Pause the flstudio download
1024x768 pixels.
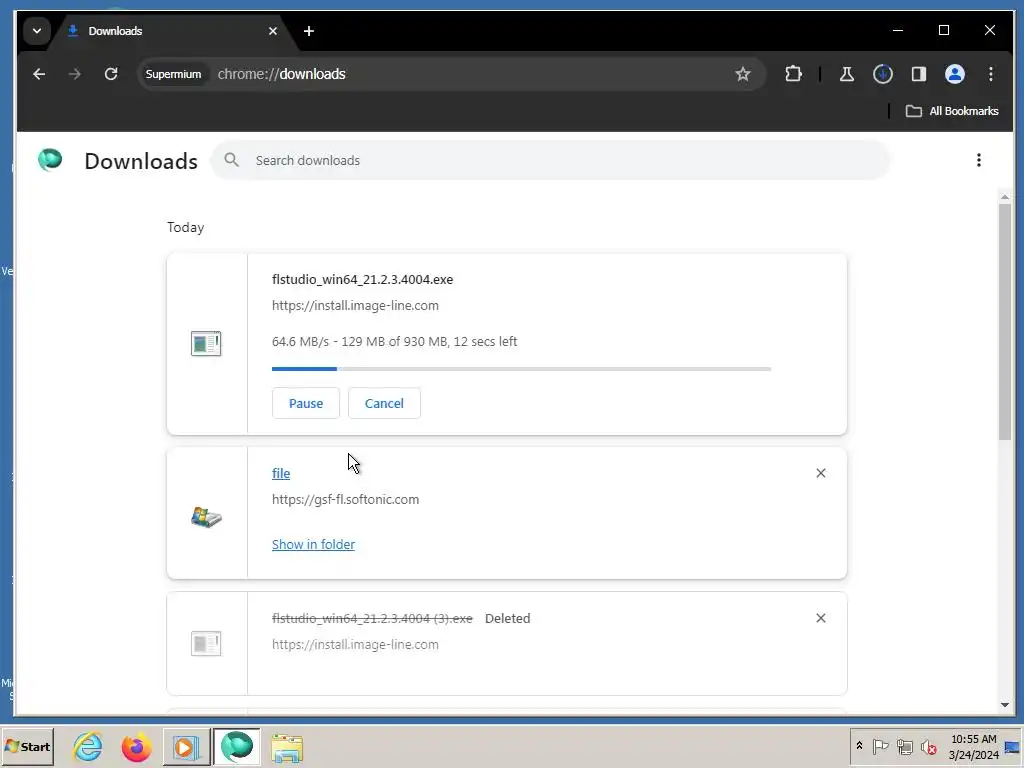coord(306,403)
